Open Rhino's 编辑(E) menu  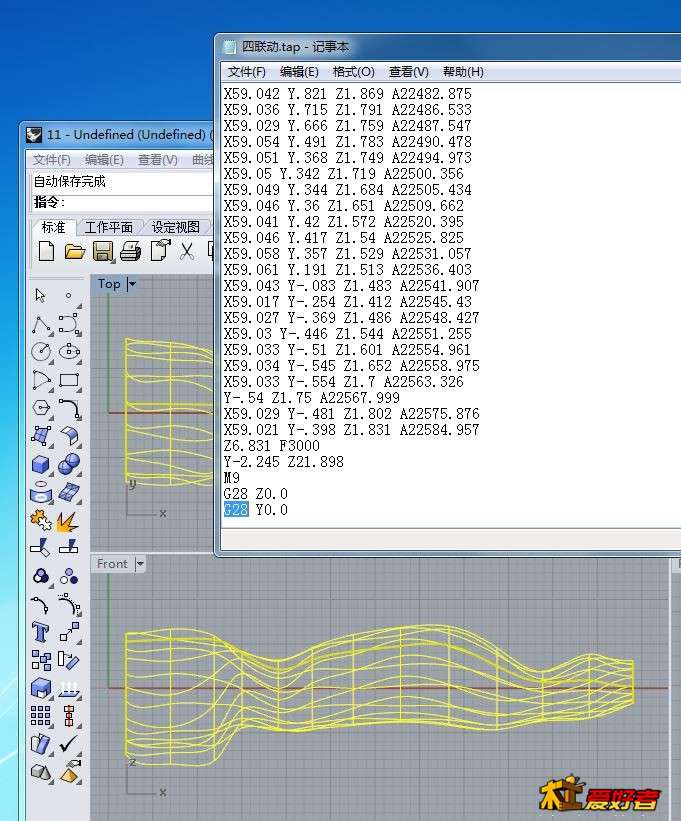click(x=104, y=160)
